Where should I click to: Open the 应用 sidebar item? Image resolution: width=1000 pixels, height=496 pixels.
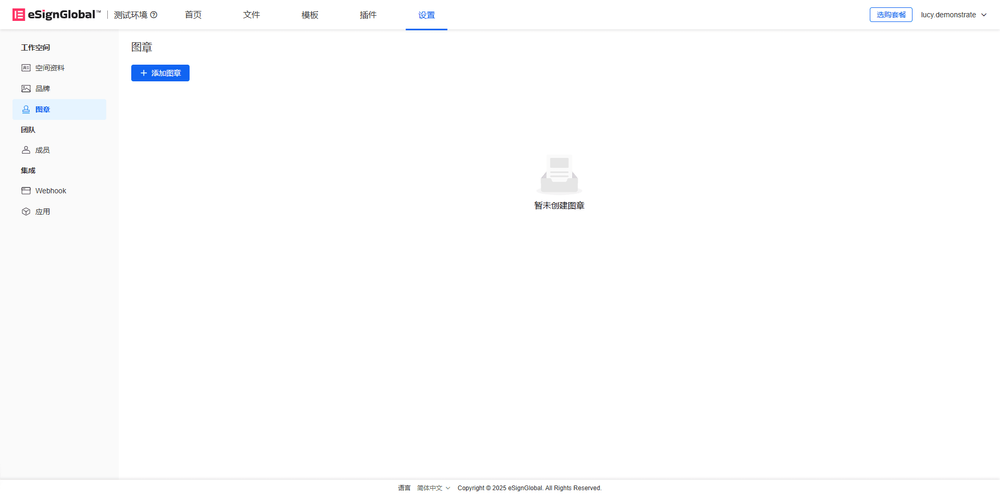(x=42, y=212)
